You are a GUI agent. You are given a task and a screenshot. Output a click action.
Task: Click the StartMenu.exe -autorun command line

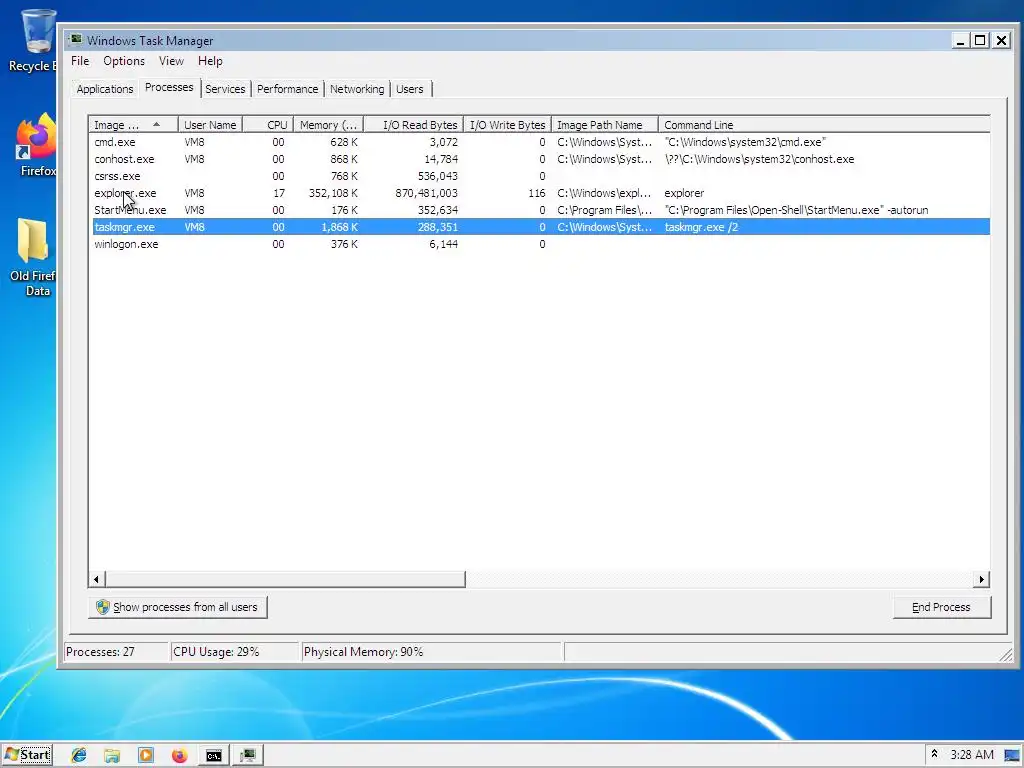[796, 210]
